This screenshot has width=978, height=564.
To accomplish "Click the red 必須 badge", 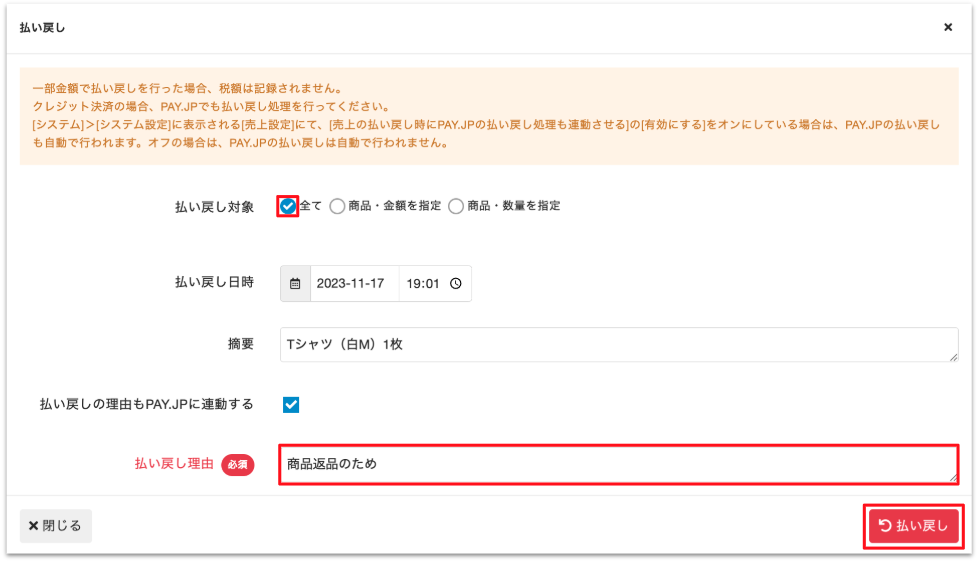I will tap(237, 465).
